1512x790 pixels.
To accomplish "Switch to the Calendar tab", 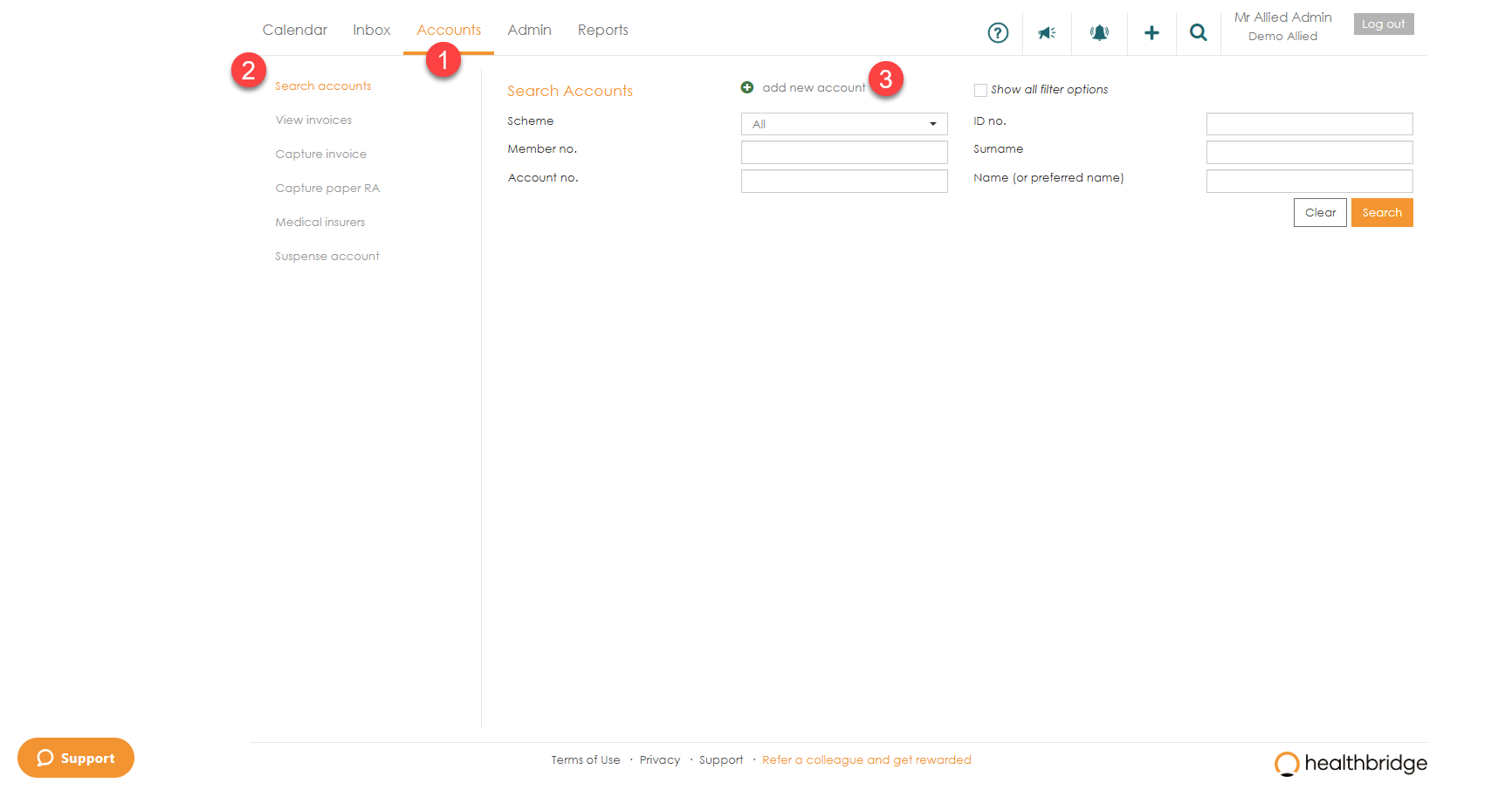I will point(295,30).
